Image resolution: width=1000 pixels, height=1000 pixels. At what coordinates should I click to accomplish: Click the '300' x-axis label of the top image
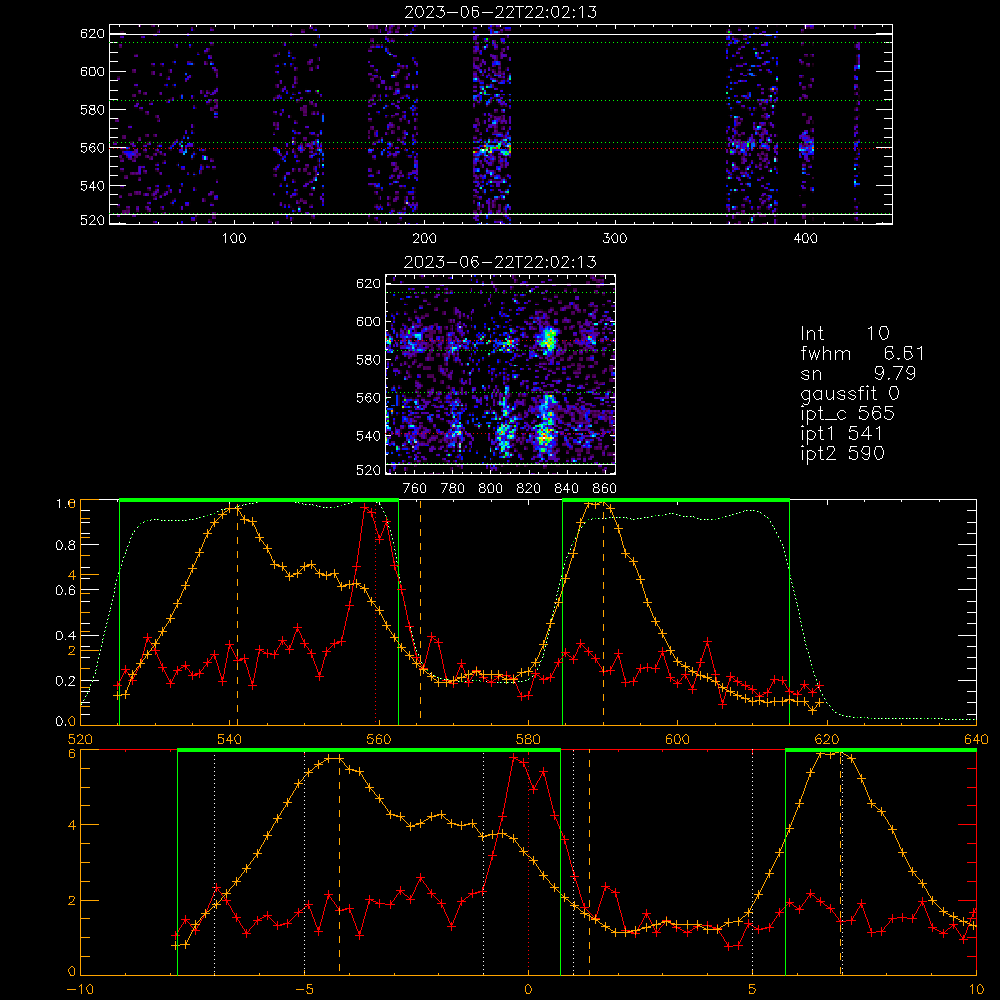(615, 239)
